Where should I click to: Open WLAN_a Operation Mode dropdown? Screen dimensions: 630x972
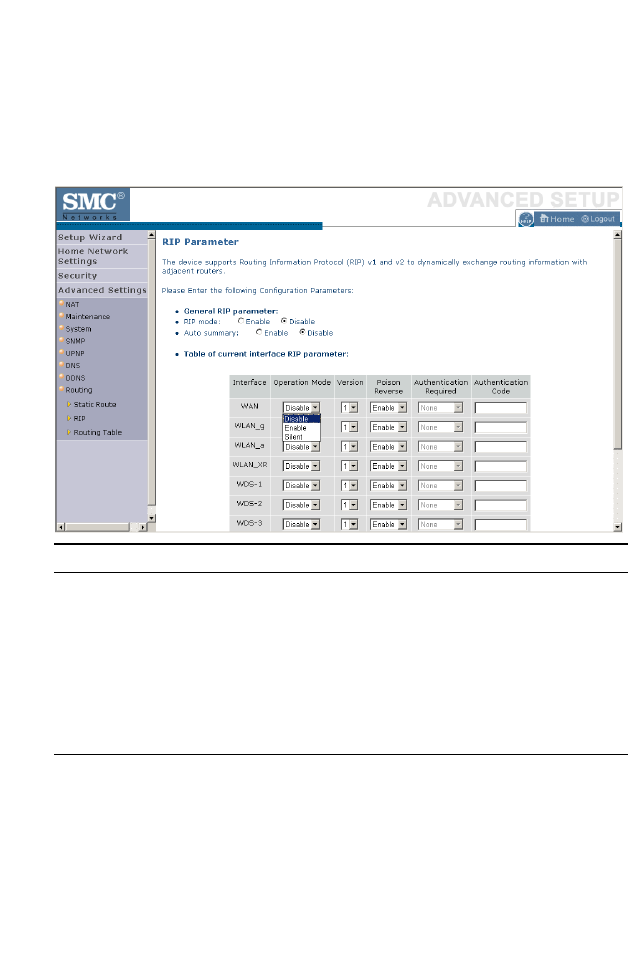(x=301, y=447)
